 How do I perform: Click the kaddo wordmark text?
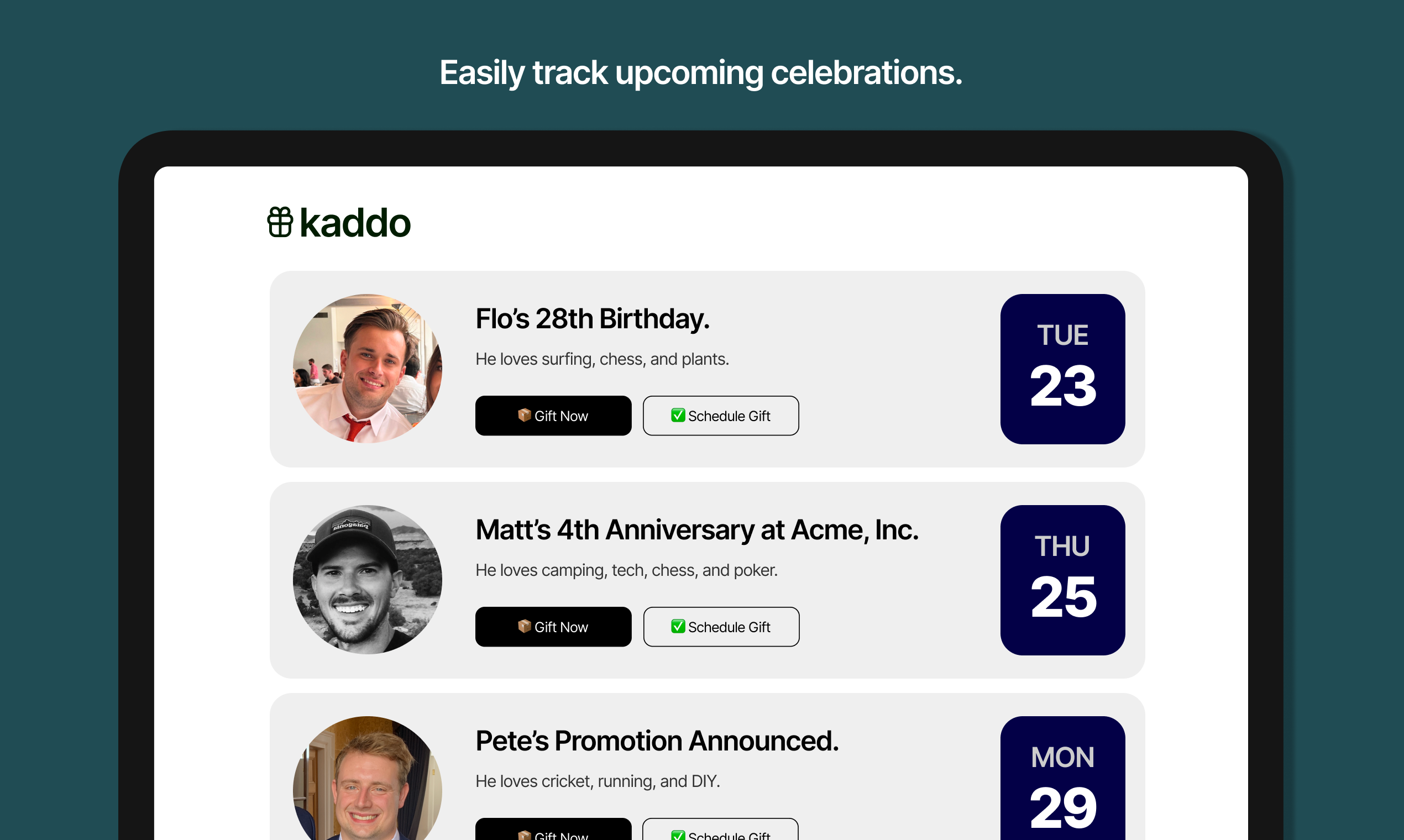pyautogui.click(x=355, y=223)
